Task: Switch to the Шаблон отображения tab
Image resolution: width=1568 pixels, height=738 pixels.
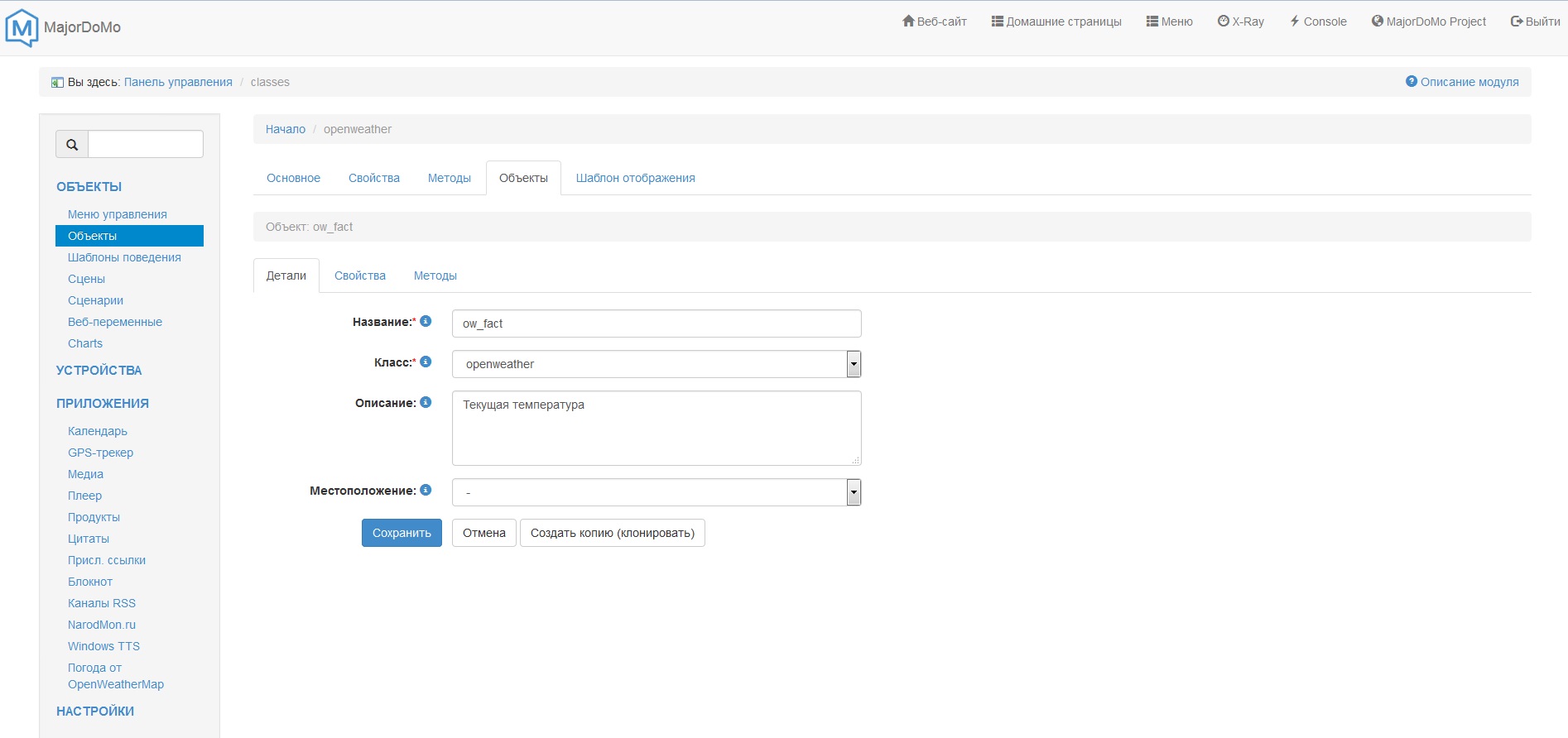Action: pos(635,178)
